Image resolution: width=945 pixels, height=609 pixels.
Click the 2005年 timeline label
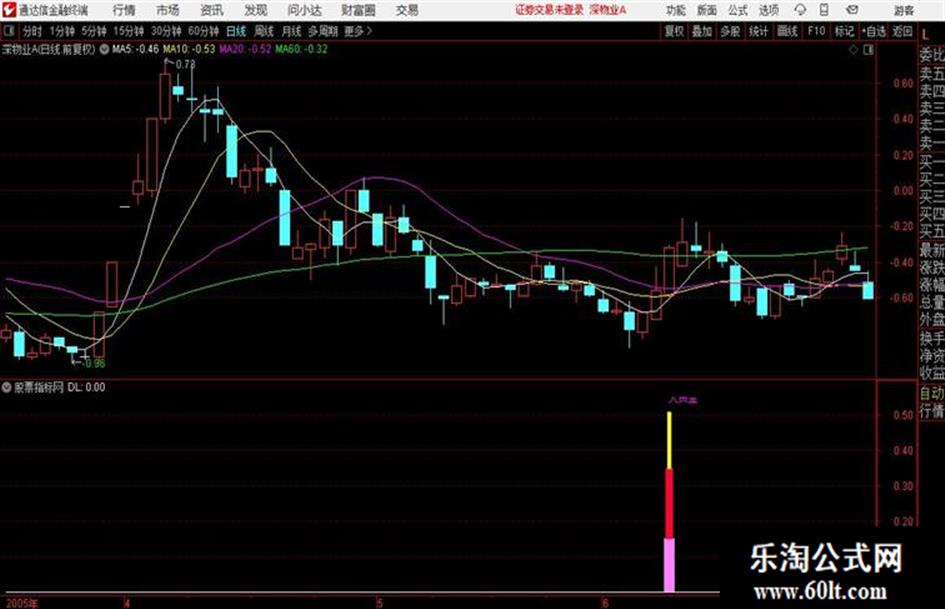[x=22, y=603]
